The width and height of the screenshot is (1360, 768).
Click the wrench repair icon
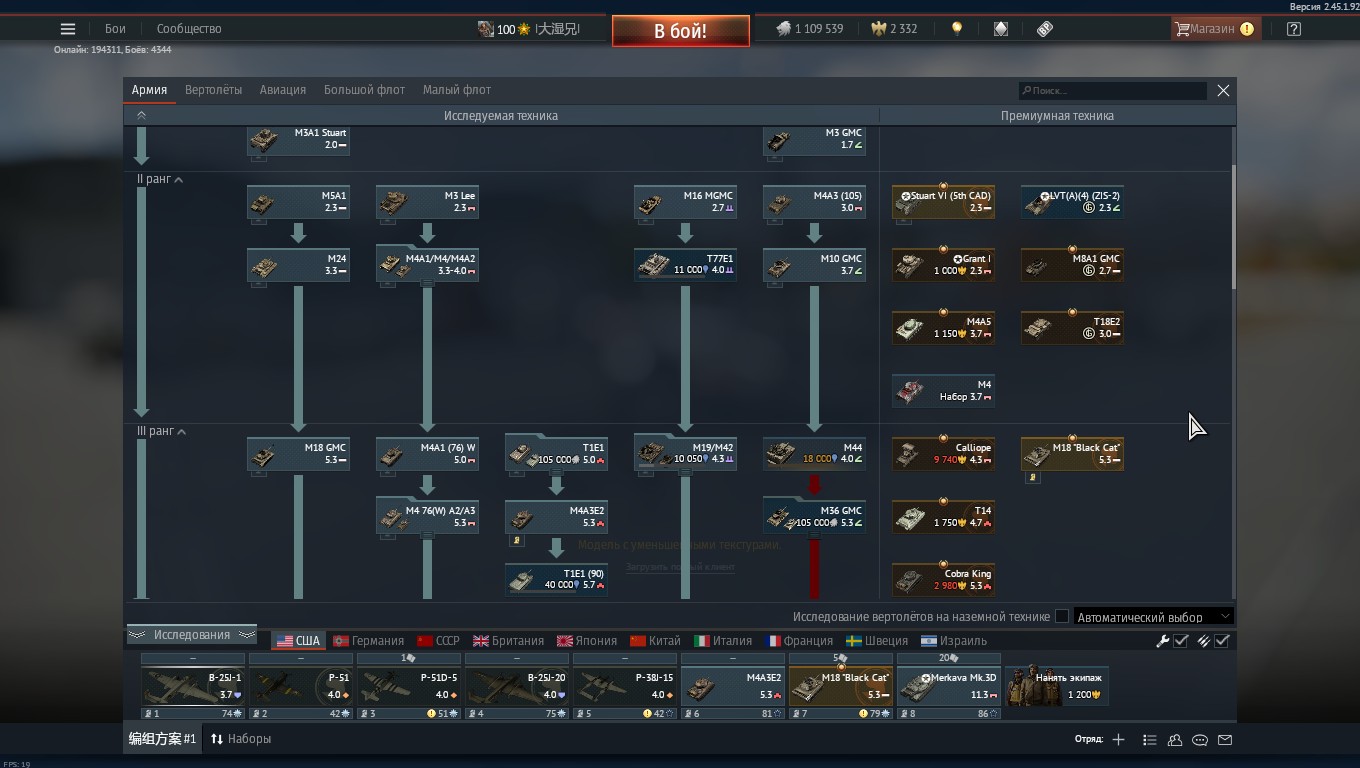pos(1163,641)
